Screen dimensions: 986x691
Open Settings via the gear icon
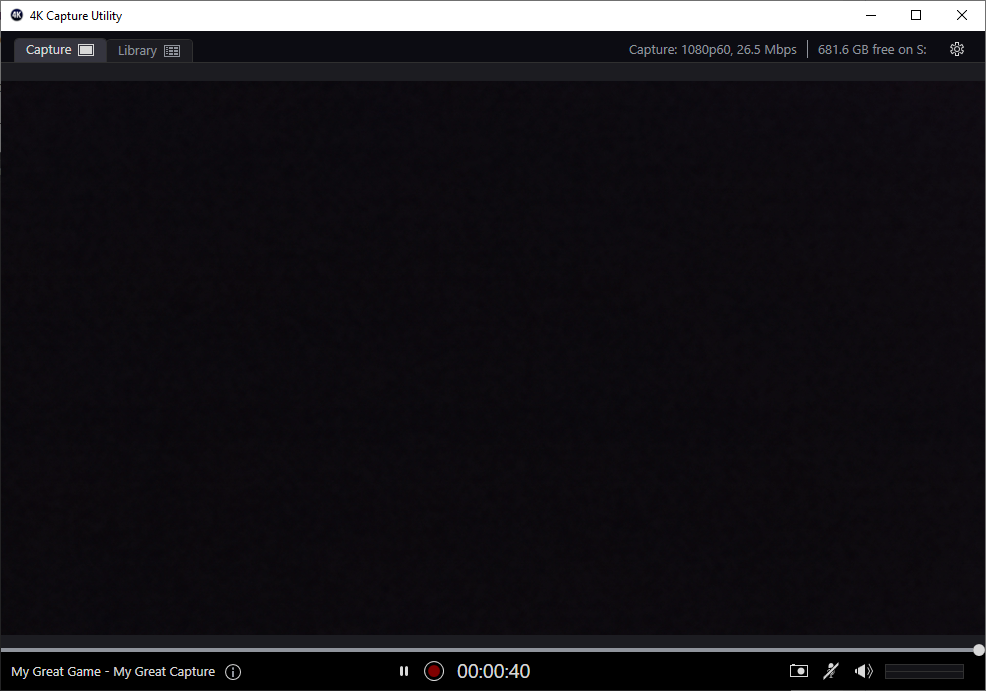pyautogui.click(x=956, y=48)
